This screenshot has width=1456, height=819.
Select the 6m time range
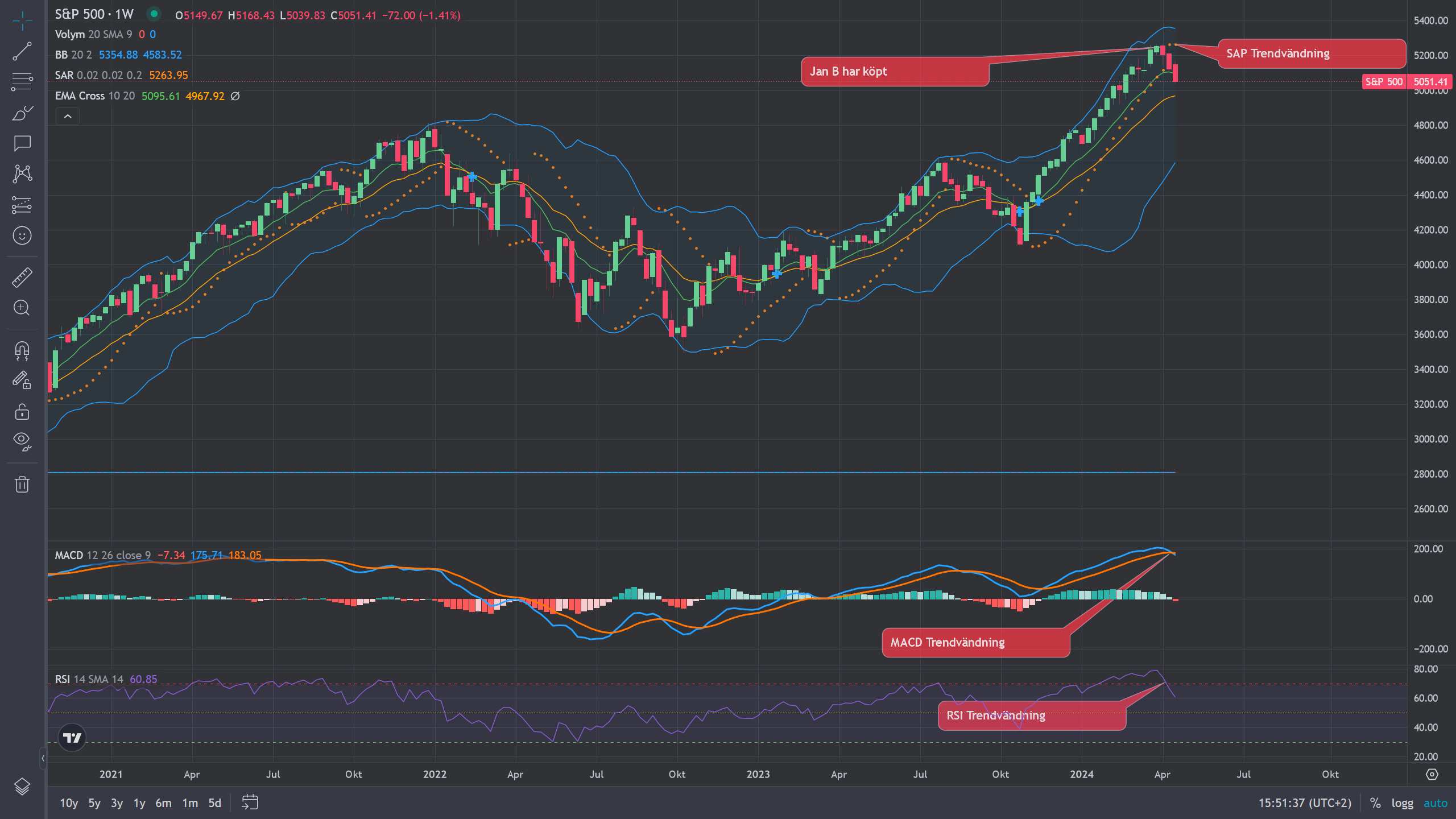(x=163, y=803)
